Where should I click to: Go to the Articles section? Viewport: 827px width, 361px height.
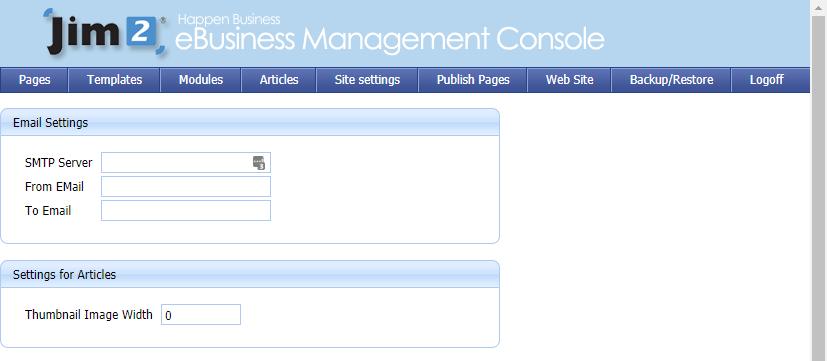tap(279, 80)
